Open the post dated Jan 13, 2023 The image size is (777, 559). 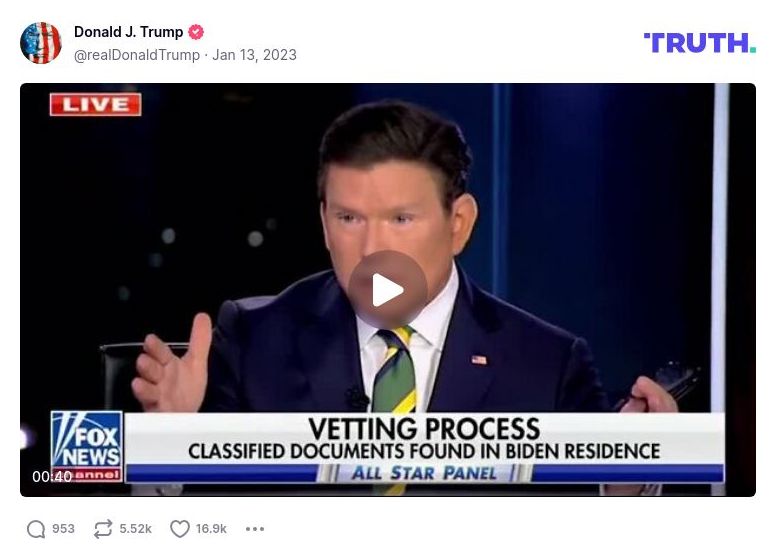(254, 55)
